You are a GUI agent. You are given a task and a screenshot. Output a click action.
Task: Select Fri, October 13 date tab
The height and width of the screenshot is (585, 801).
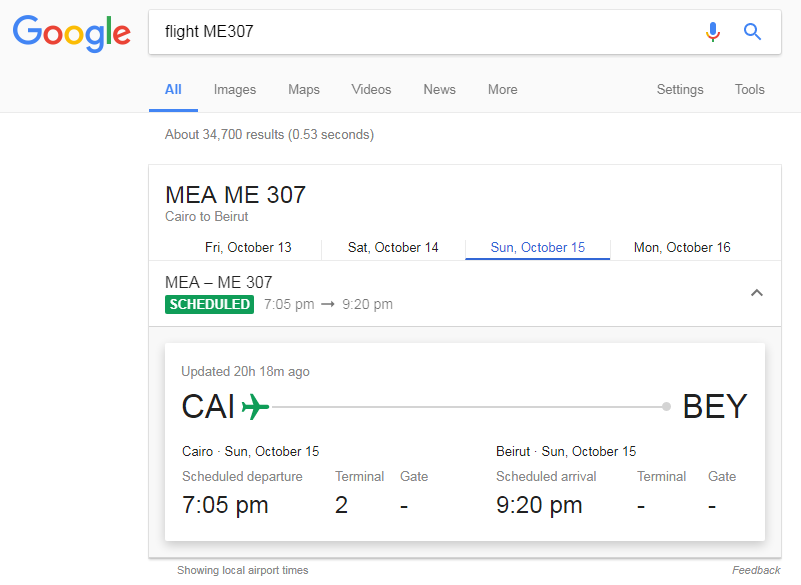click(248, 247)
